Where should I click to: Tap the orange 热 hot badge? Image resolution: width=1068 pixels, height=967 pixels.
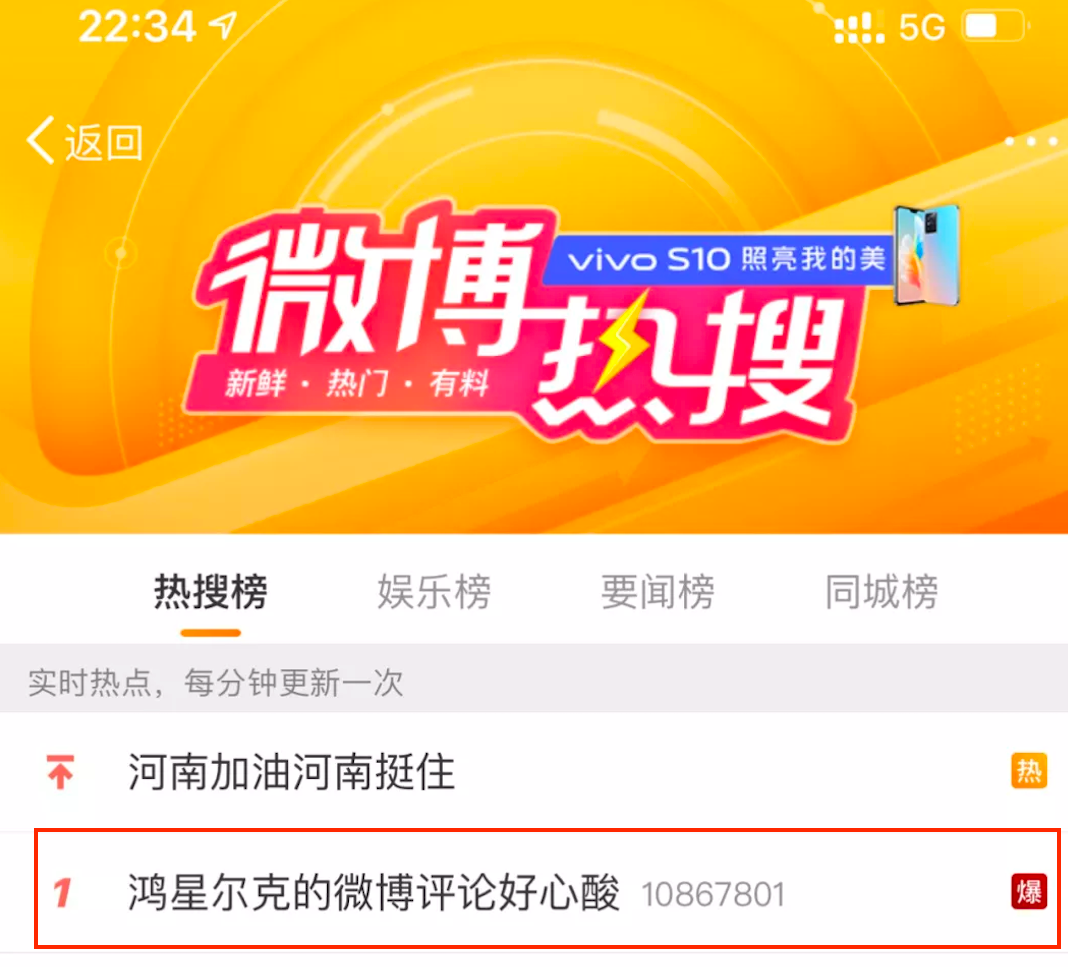[x=1028, y=771]
